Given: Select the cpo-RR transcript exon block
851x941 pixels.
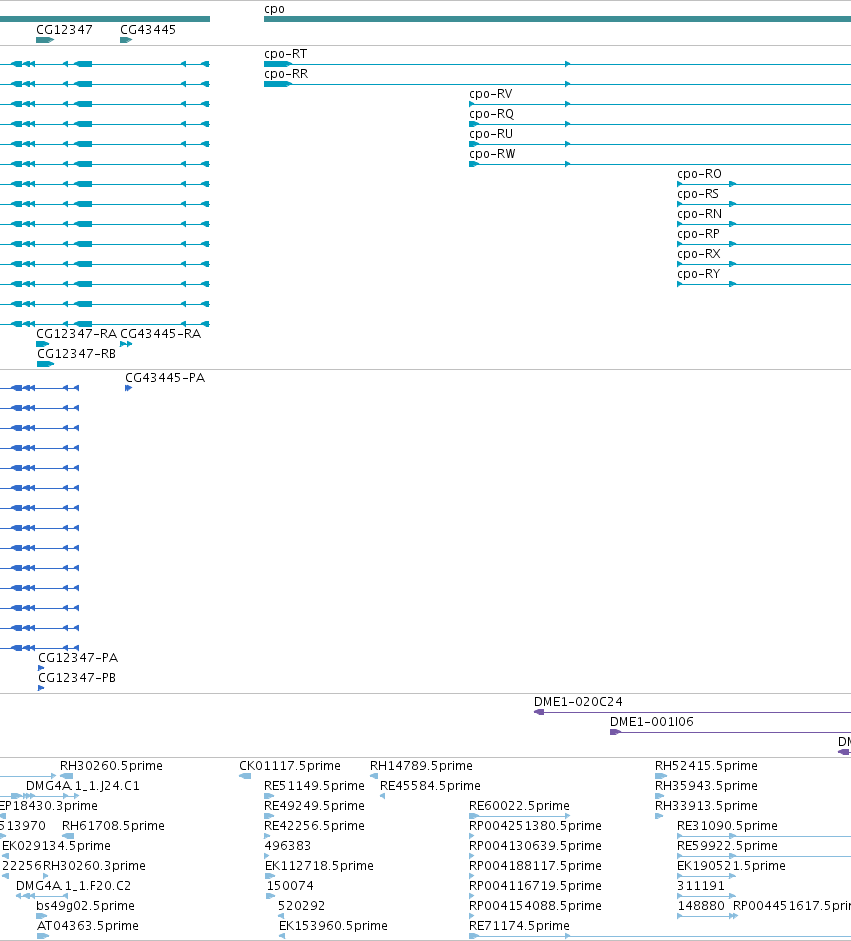Looking at the screenshot, I should pos(277,84).
